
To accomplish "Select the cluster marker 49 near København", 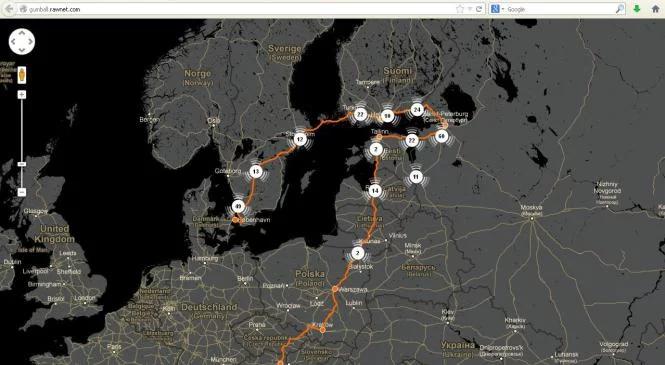I will [x=238, y=207].
